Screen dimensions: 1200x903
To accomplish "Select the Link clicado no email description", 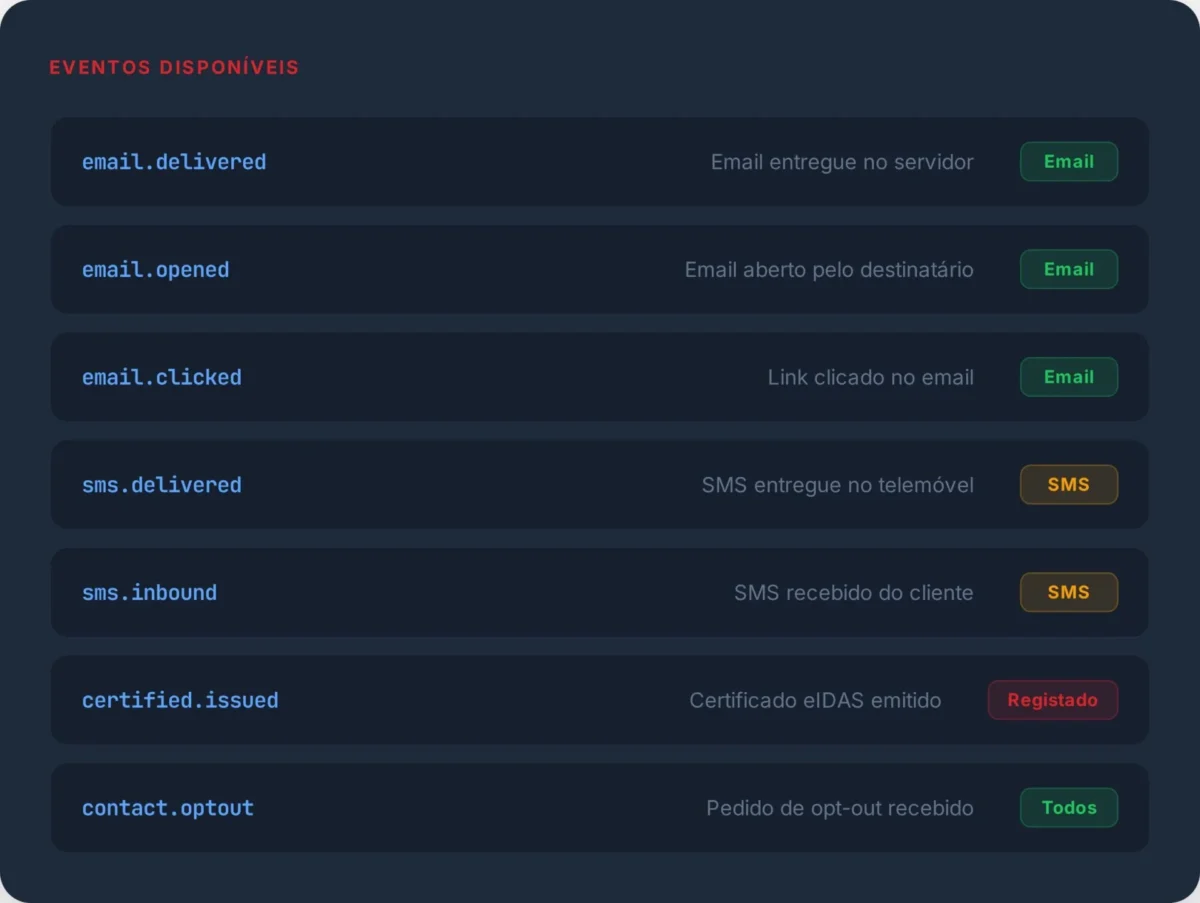I will (x=870, y=377).
